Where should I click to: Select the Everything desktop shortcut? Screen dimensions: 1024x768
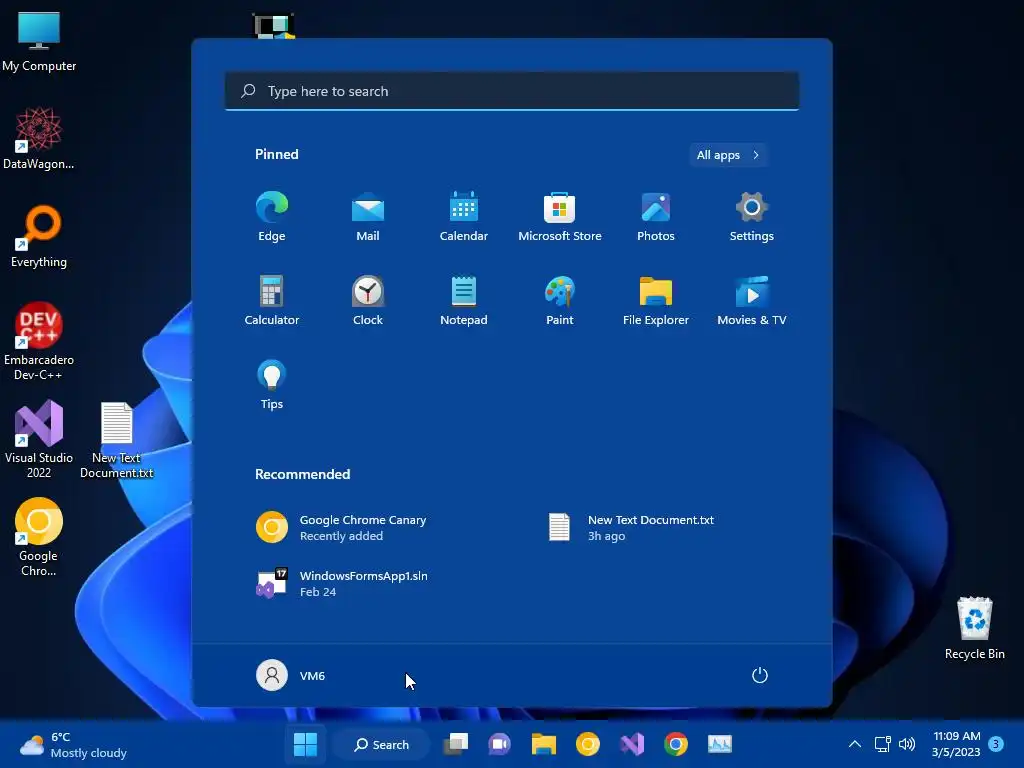(39, 236)
